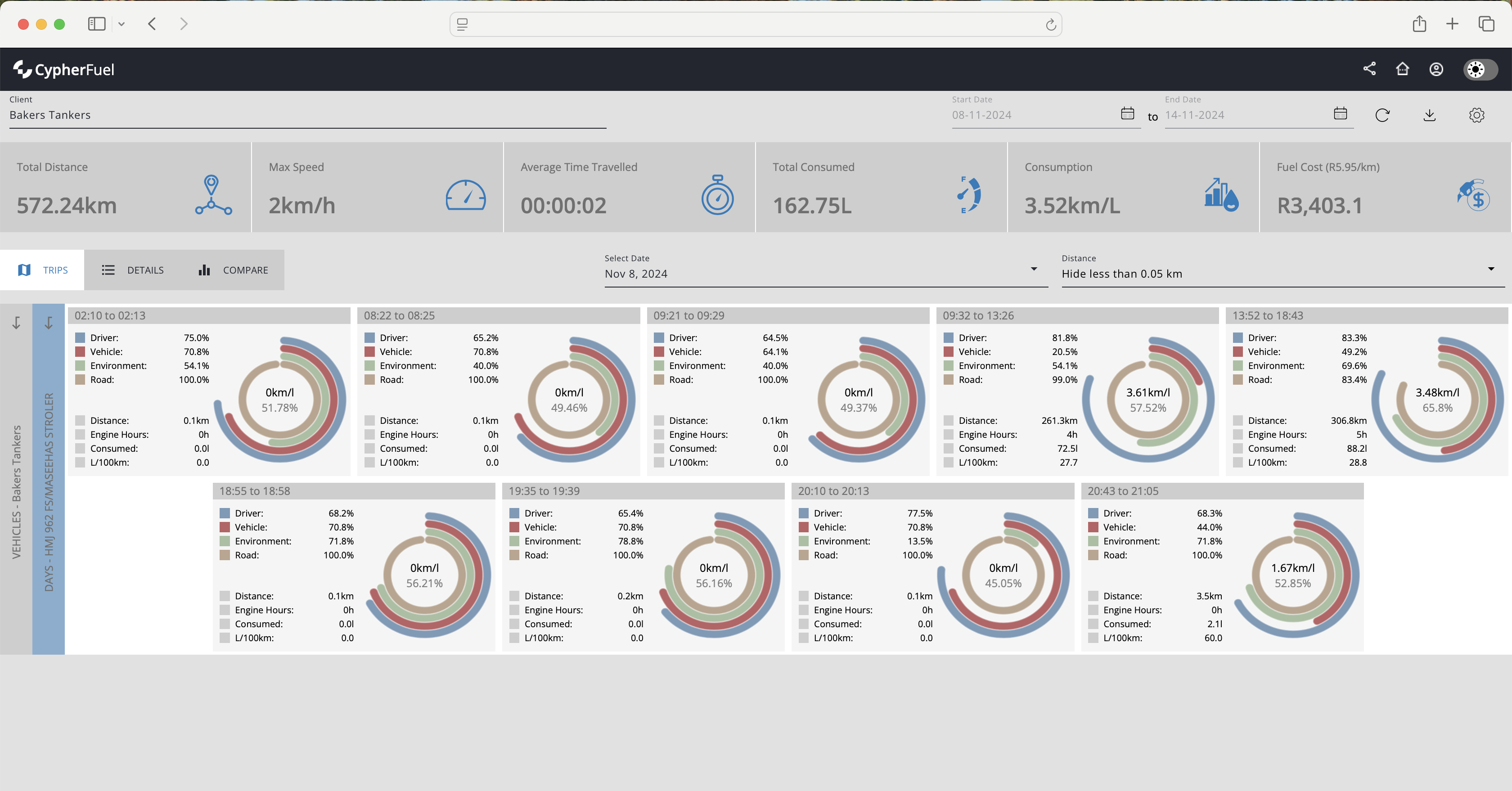The height and width of the screenshot is (791, 1512).
Task: Toggle Environment swatch in 02:10 to 02:13 trip
Action: 80,365
